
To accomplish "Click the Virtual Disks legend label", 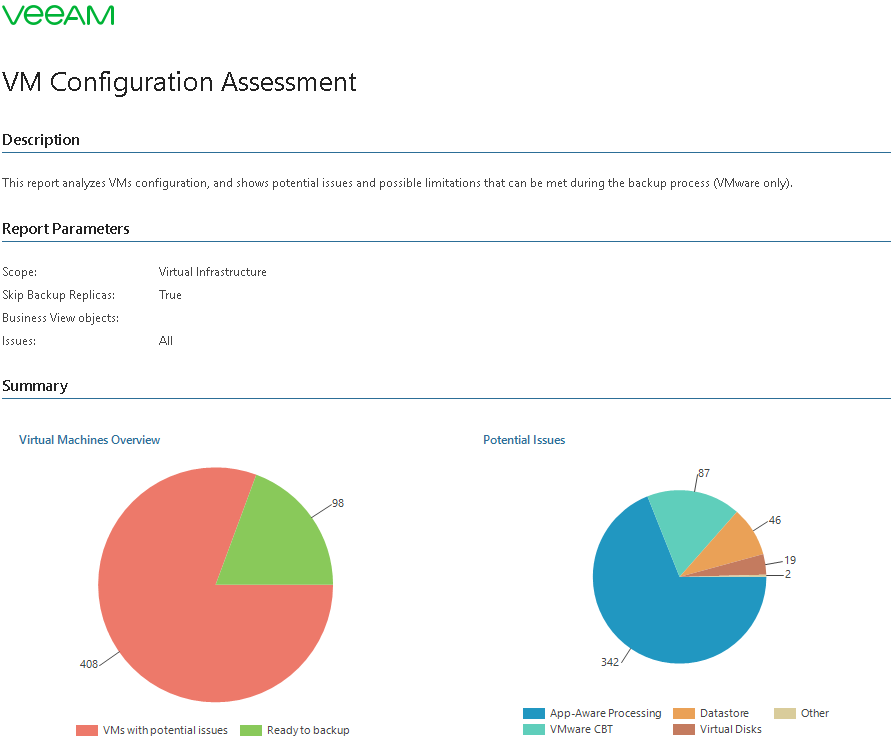I will click(x=731, y=730).
